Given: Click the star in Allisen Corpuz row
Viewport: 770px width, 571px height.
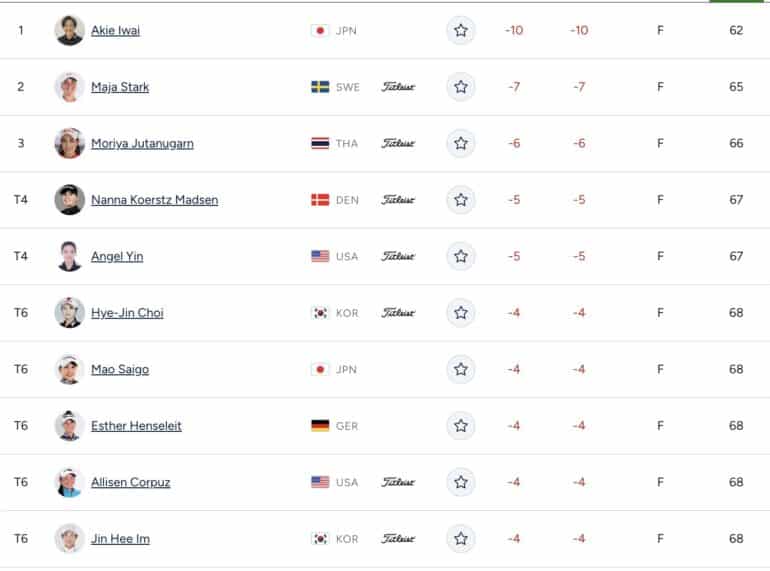Looking at the screenshot, I should point(461,482).
